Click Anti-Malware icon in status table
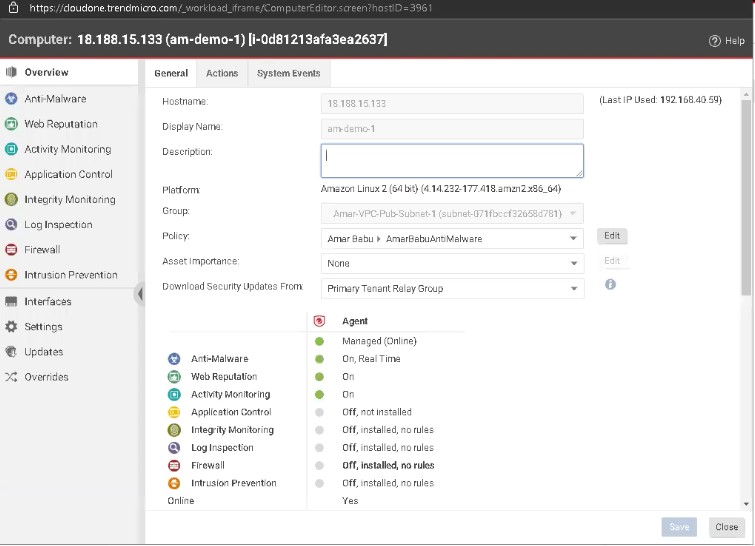Screen dimensions: 755x546 coord(174,359)
